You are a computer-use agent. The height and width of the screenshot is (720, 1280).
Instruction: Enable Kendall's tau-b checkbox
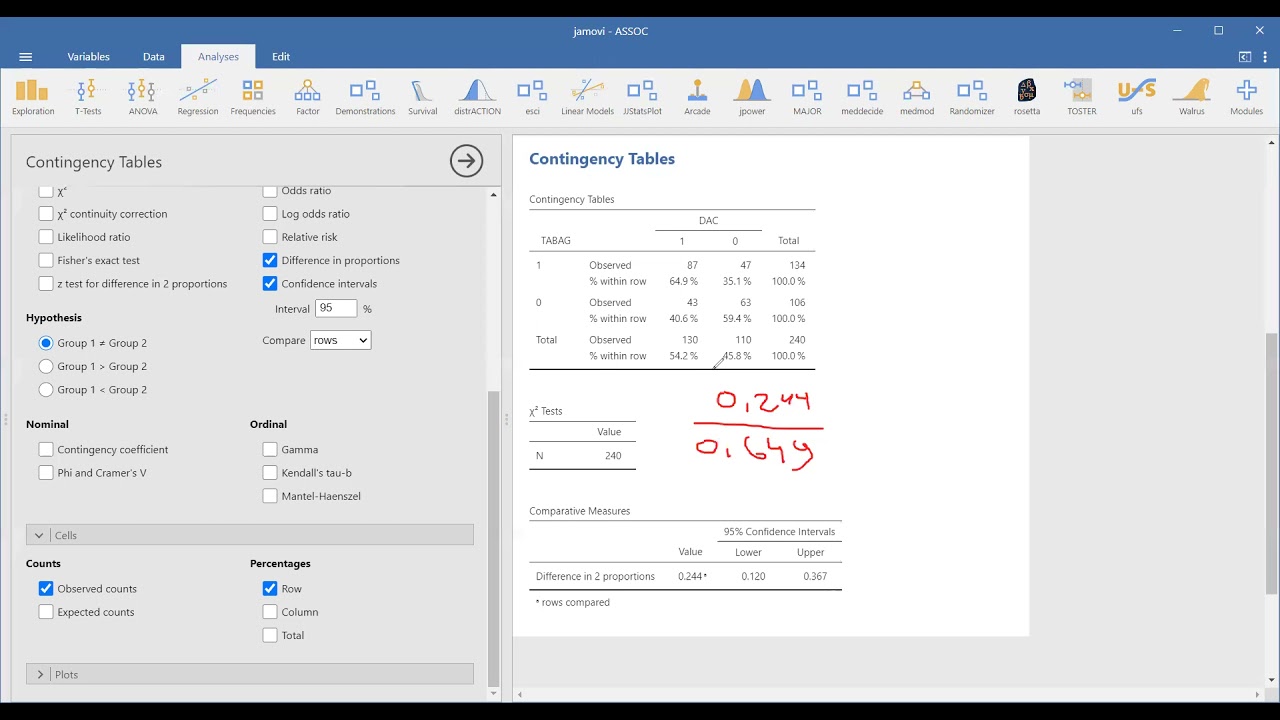[x=270, y=473]
